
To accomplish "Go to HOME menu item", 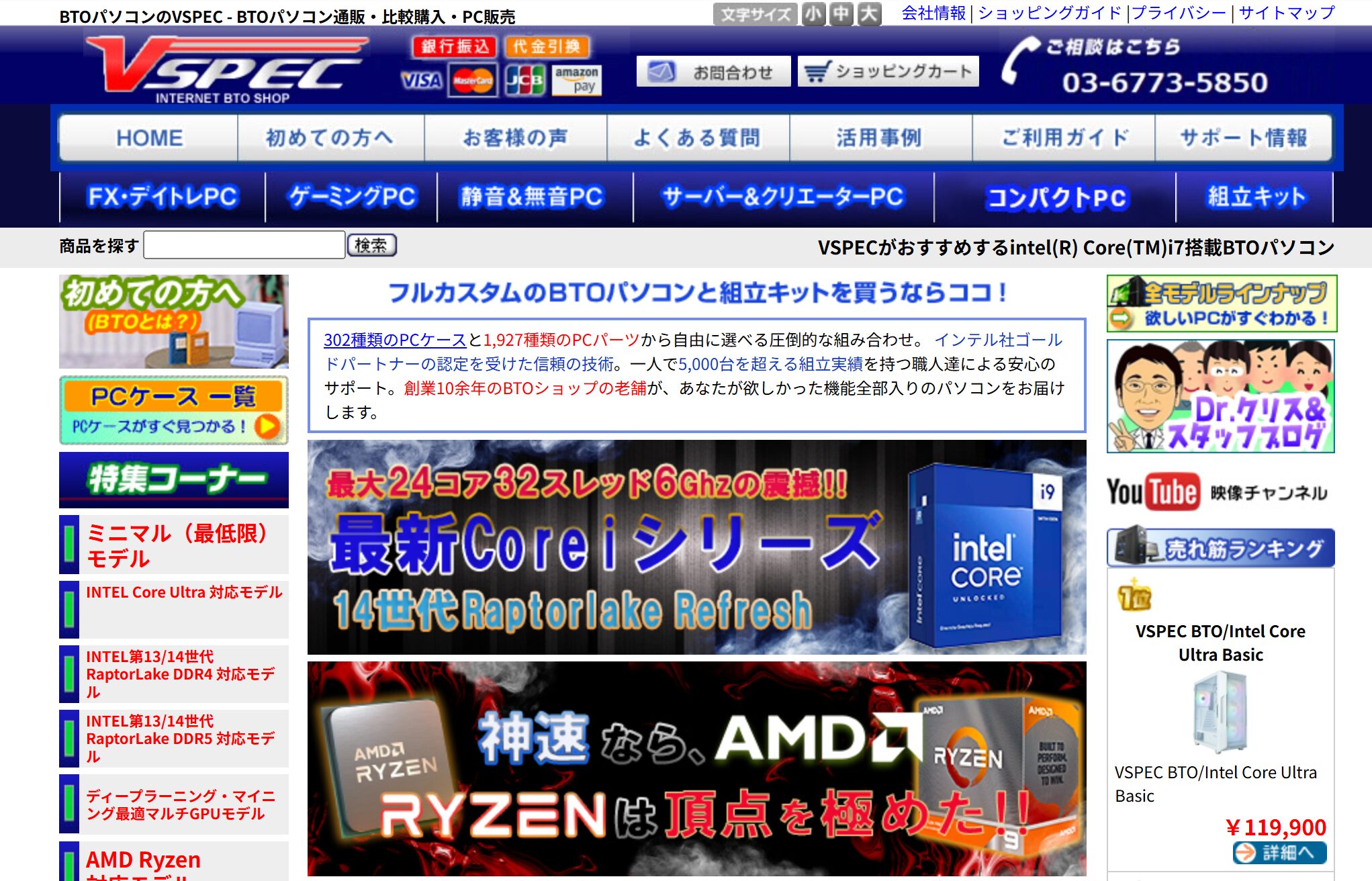I will pos(148,138).
